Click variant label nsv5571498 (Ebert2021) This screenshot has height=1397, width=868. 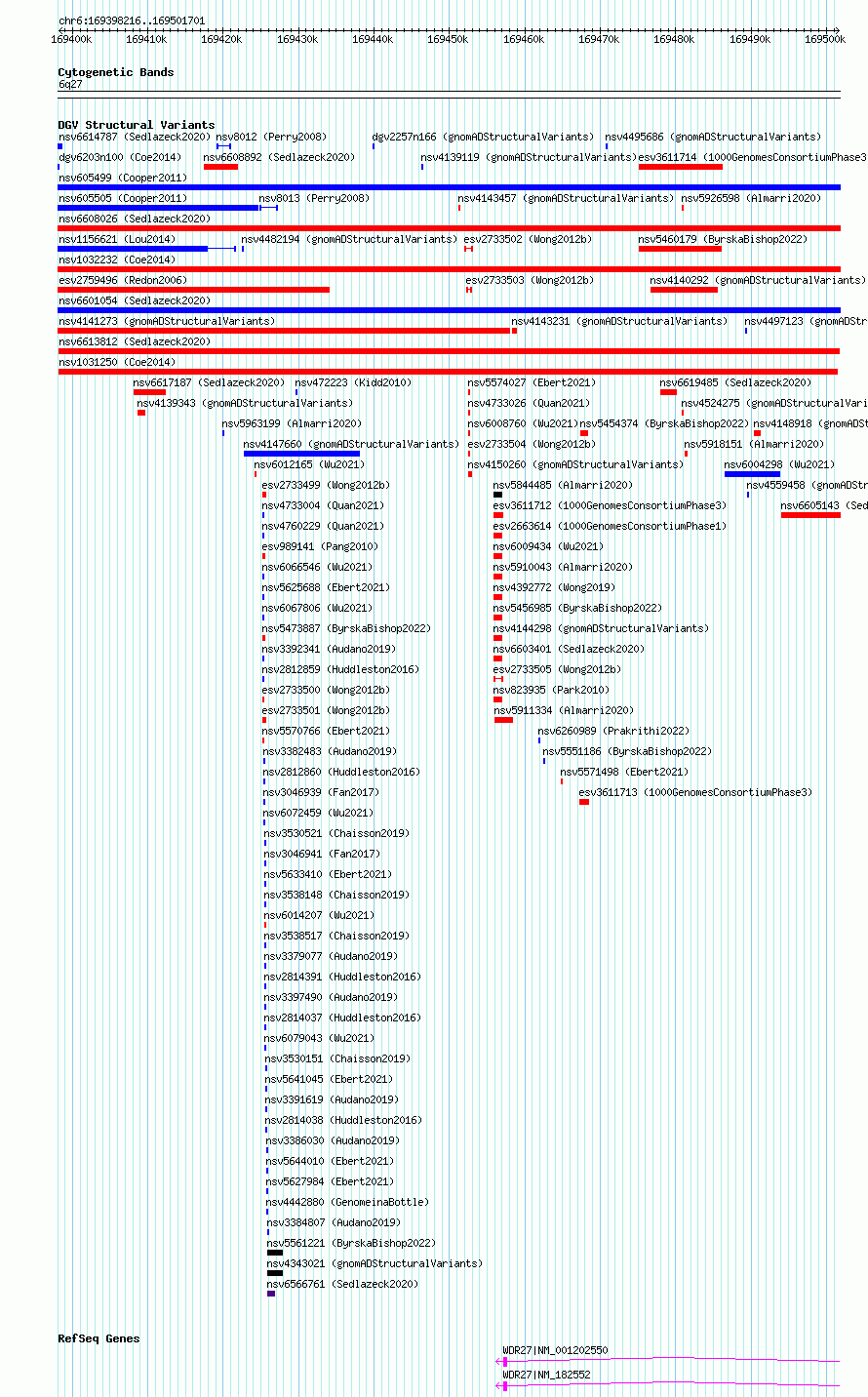point(624,773)
